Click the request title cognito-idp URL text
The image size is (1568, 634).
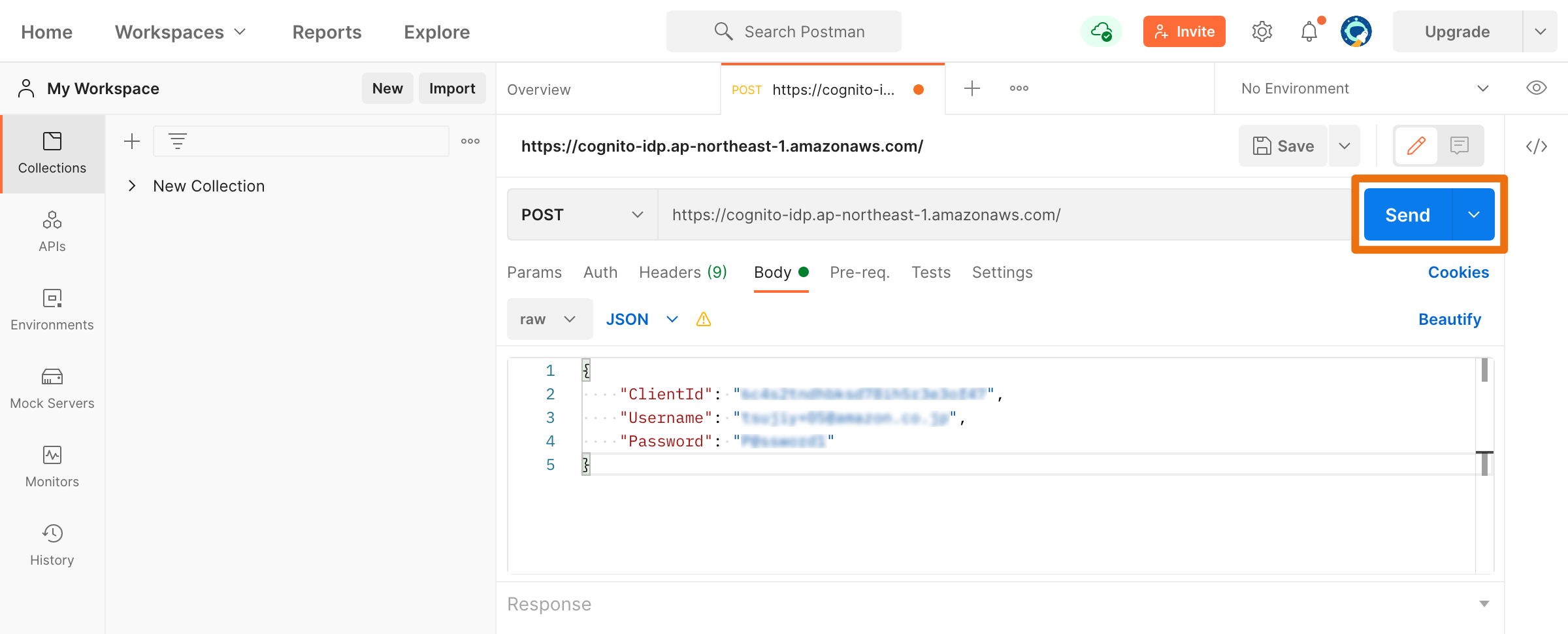[x=722, y=146]
